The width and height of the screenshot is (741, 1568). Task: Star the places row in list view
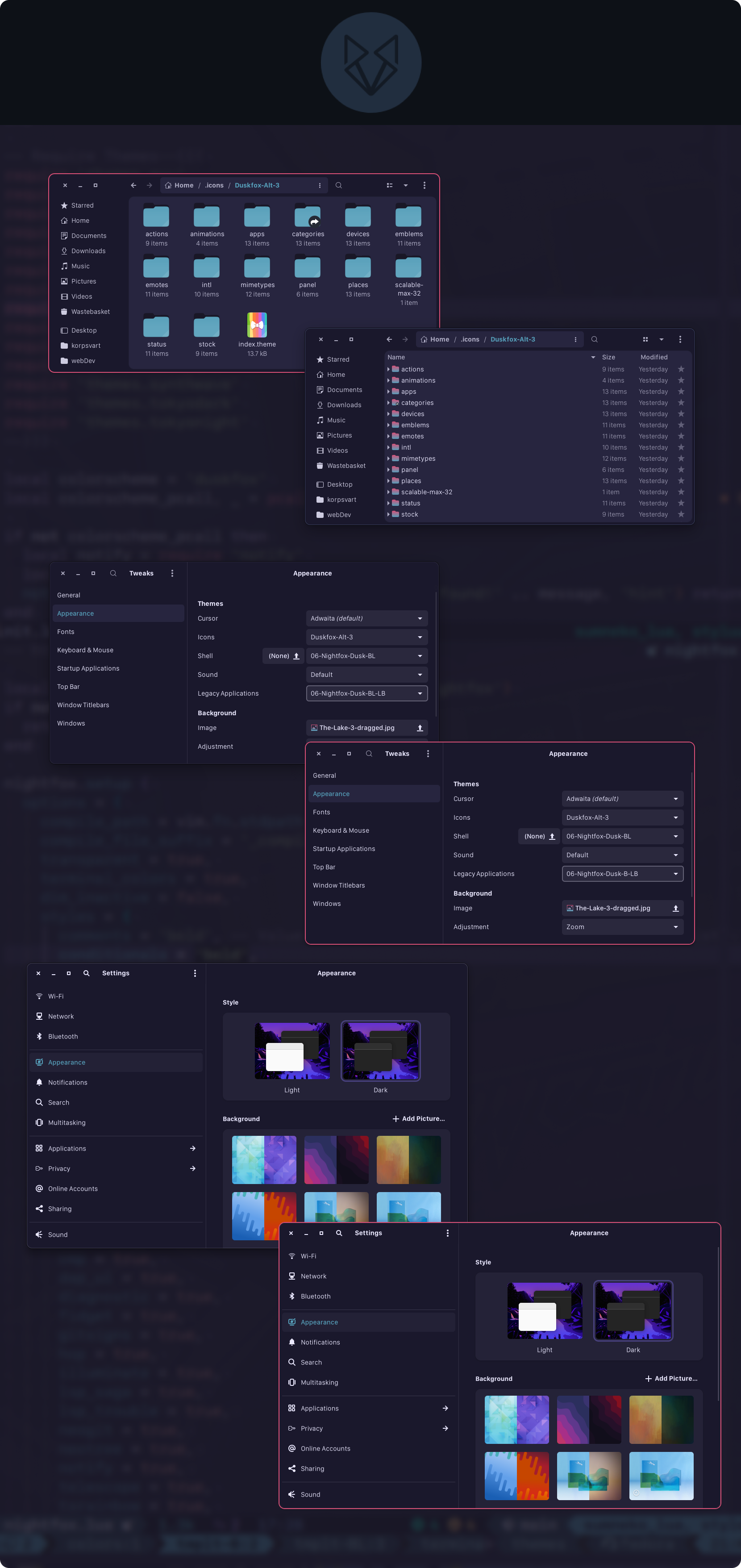click(x=681, y=481)
